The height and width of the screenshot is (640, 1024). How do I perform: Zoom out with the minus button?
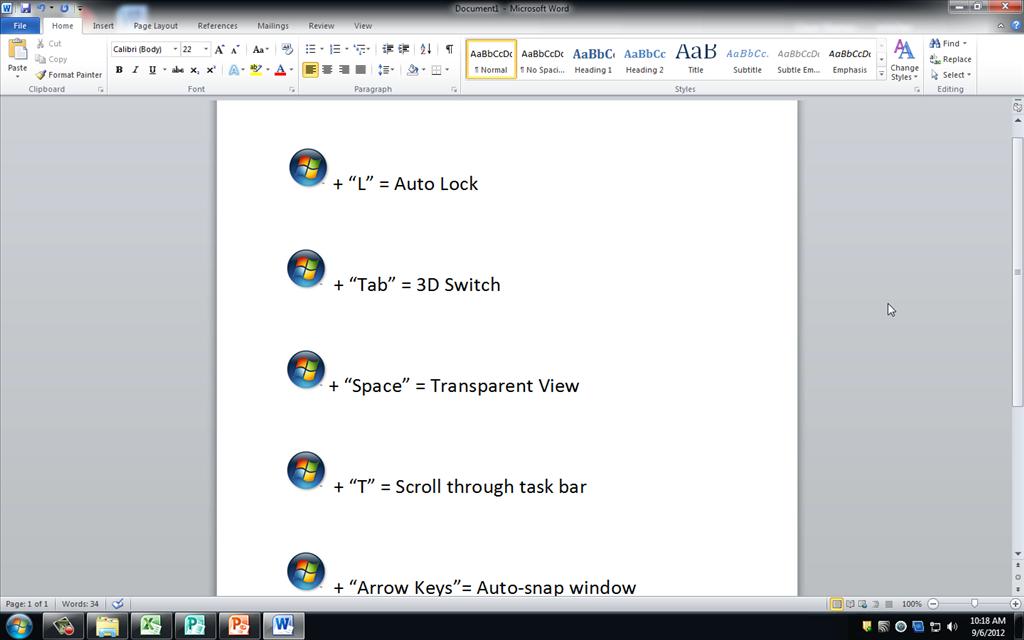tap(933, 604)
